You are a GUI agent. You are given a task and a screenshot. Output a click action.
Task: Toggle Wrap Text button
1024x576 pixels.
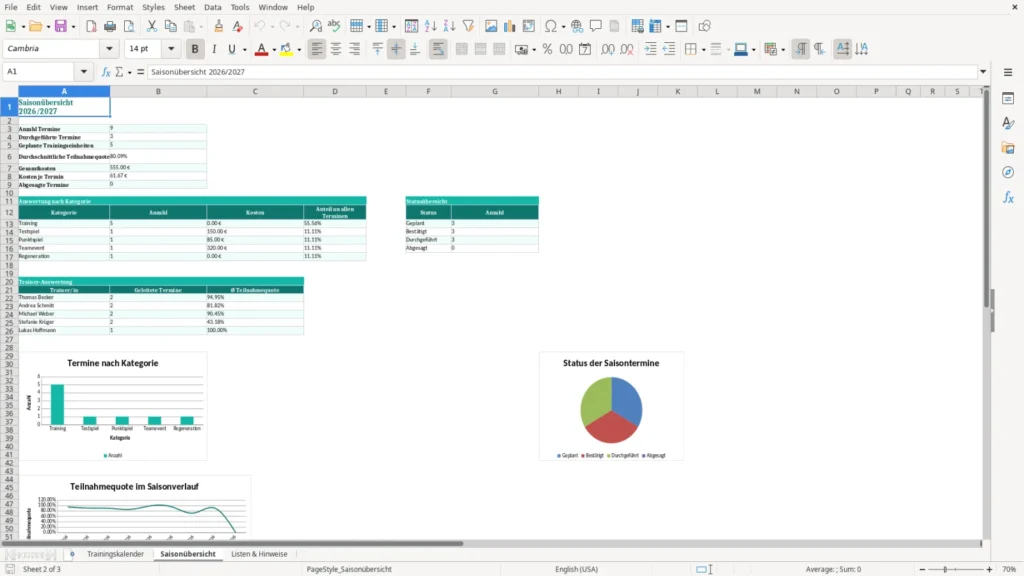pos(438,49)
